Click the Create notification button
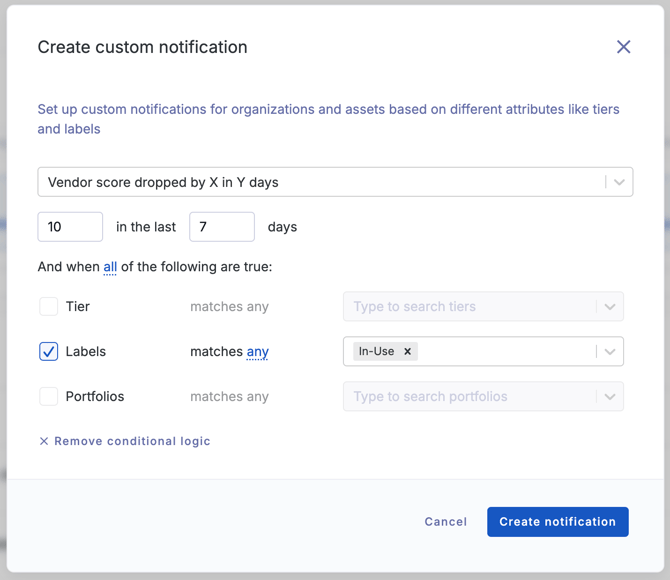 click(557, 522)
